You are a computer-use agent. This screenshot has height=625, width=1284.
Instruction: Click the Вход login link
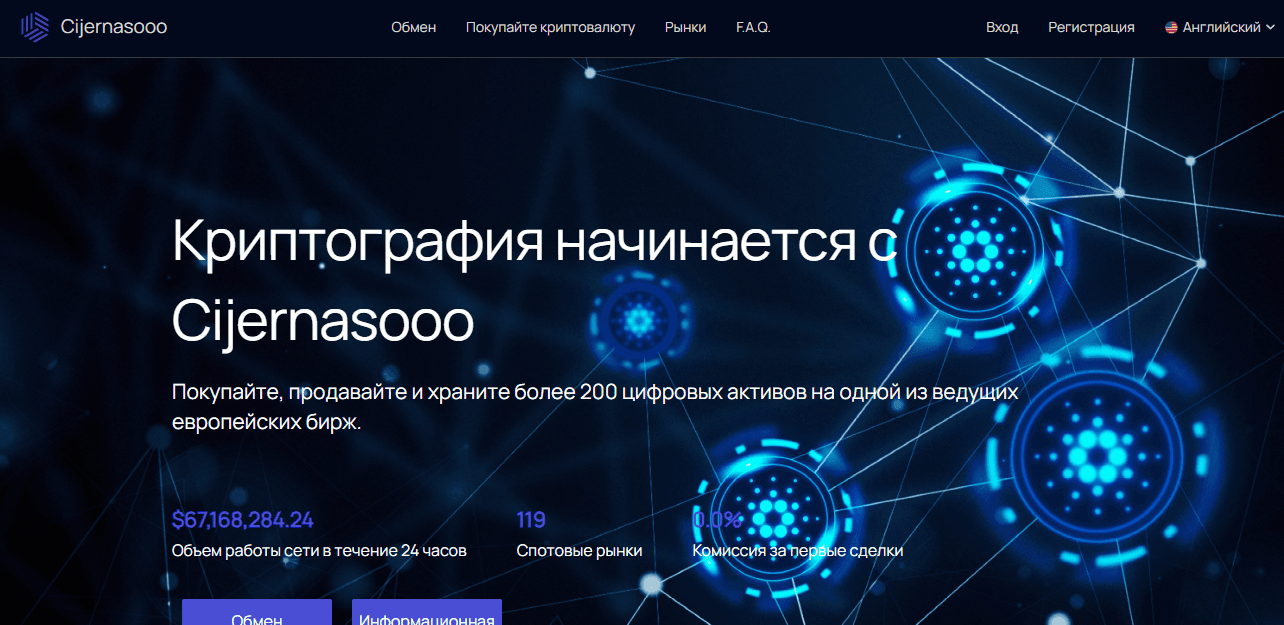pyautogui.click(x=1003, y=28)
